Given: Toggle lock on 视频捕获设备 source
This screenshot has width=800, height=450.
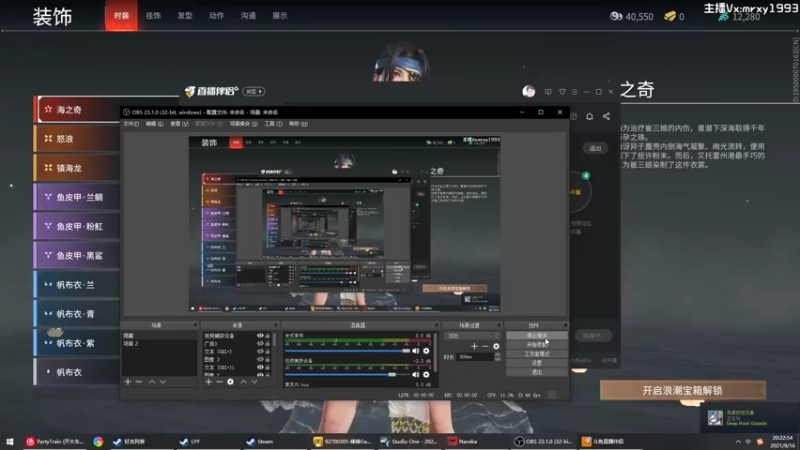Looking at the screenshot, I should (x=267, y=336).
